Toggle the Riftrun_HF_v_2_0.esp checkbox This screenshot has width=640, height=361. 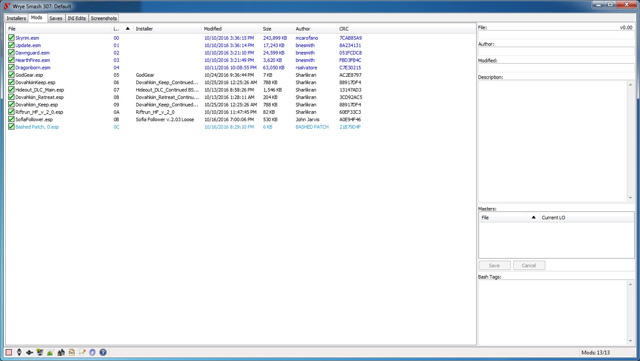(x=11, y=111)
